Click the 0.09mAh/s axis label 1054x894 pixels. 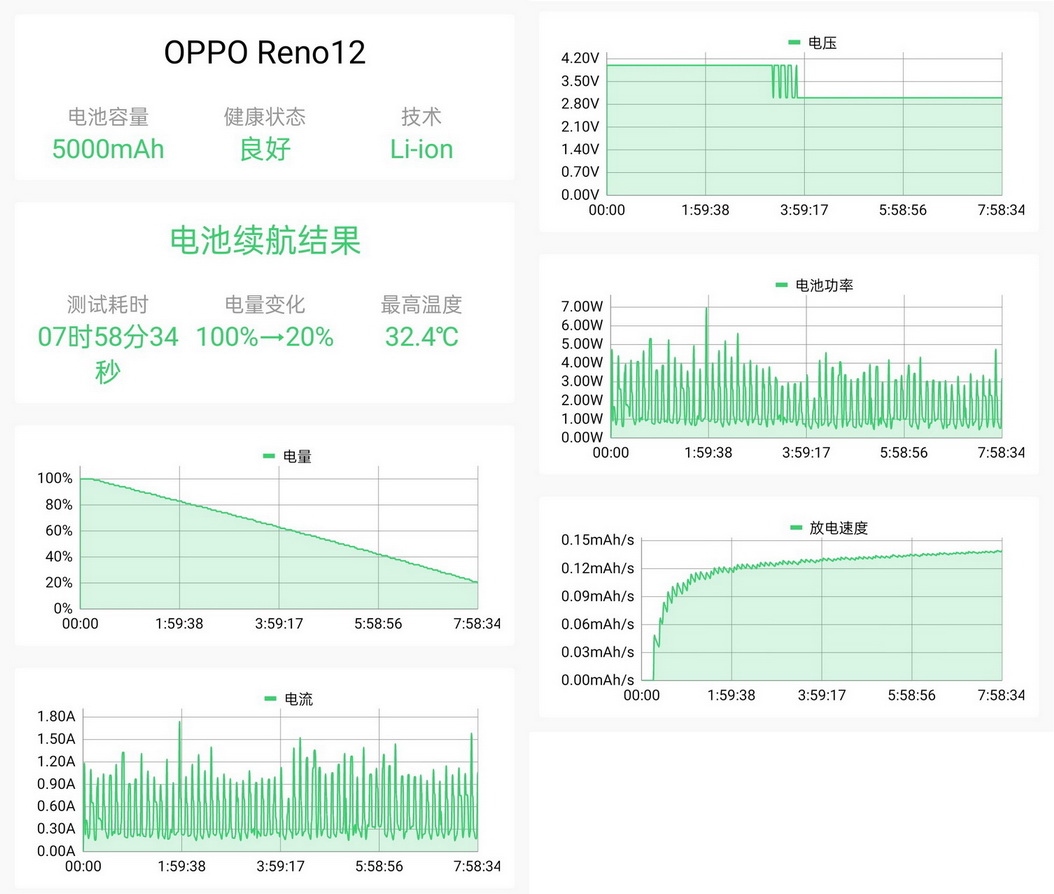pyautogui.click(x=598, y=596)
